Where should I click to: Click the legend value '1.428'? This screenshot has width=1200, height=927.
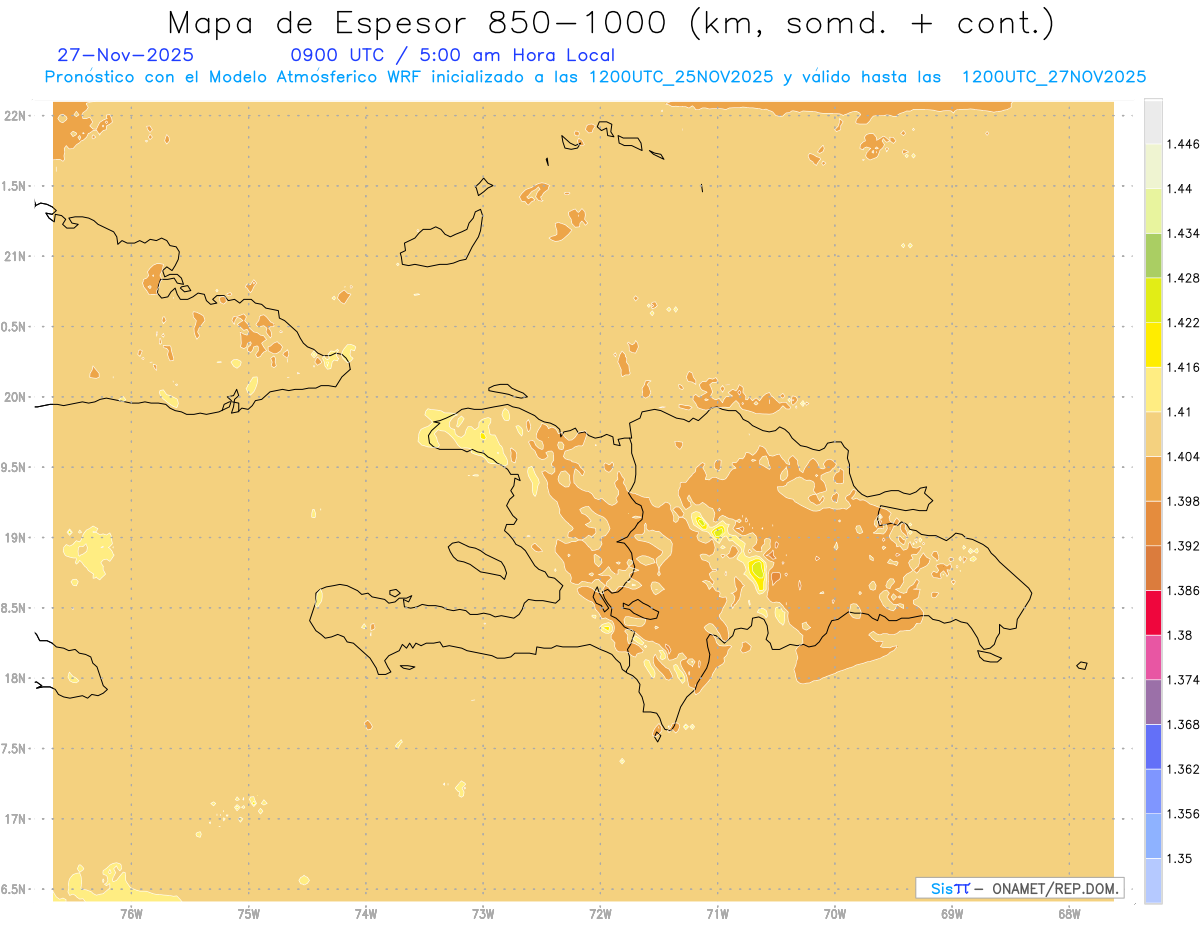pyautogui.click(x=1182, y=278)
